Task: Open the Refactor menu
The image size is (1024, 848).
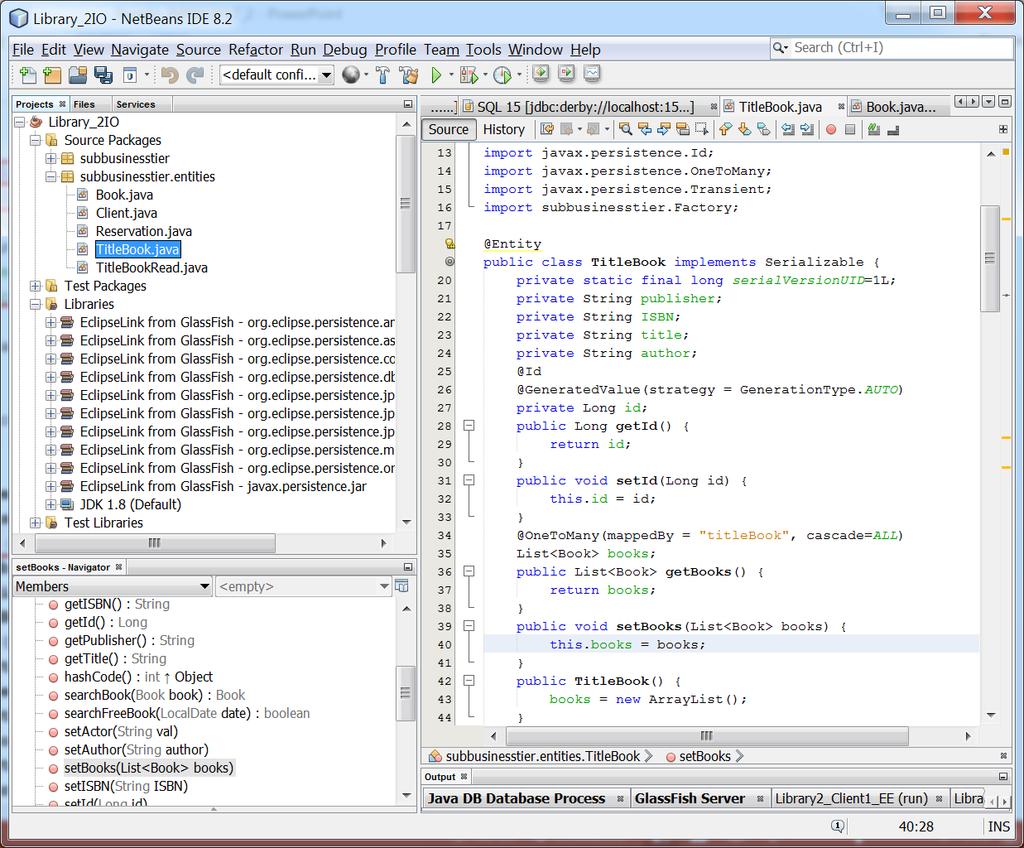Action: tap(255, 50)
